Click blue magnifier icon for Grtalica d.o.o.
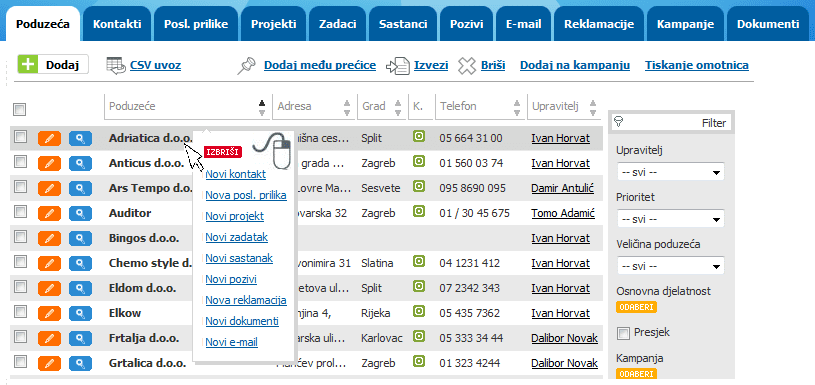 (80, 363)
